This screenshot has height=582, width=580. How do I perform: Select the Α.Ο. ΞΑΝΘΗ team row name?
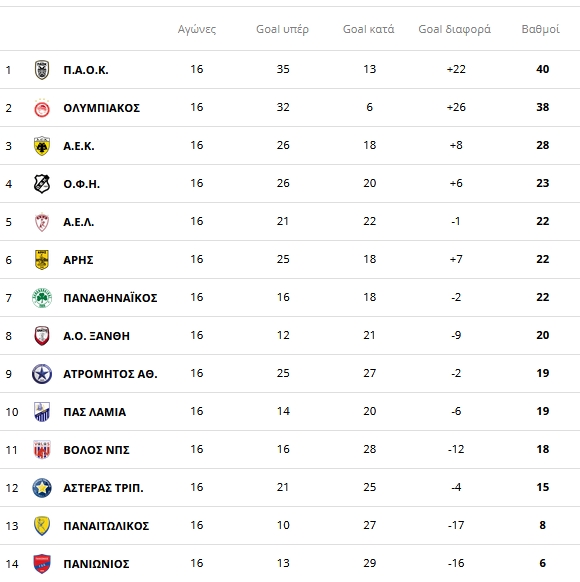tap(96, 336)
